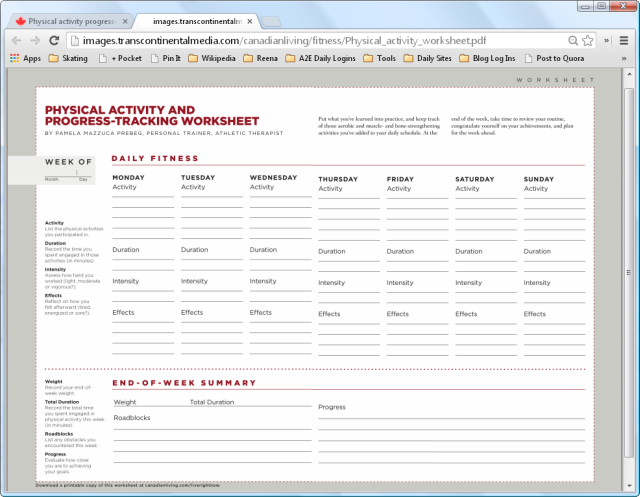The height and width of the screenshot is (497, 640).
Task: Click the TUESDAY column heading
Action: point(198,178)
